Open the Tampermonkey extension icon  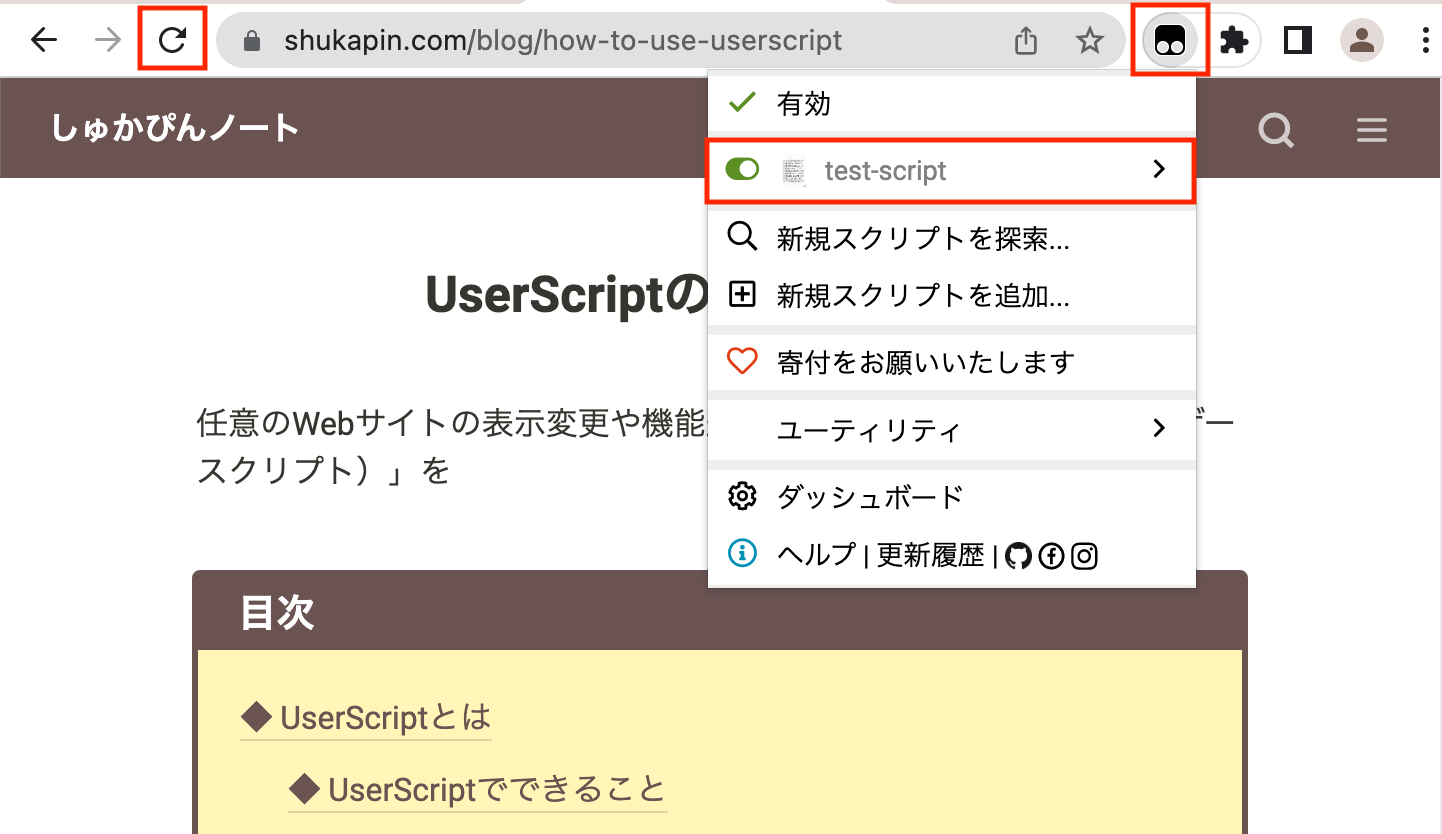pyautogui.click(x=1170, y=40)
